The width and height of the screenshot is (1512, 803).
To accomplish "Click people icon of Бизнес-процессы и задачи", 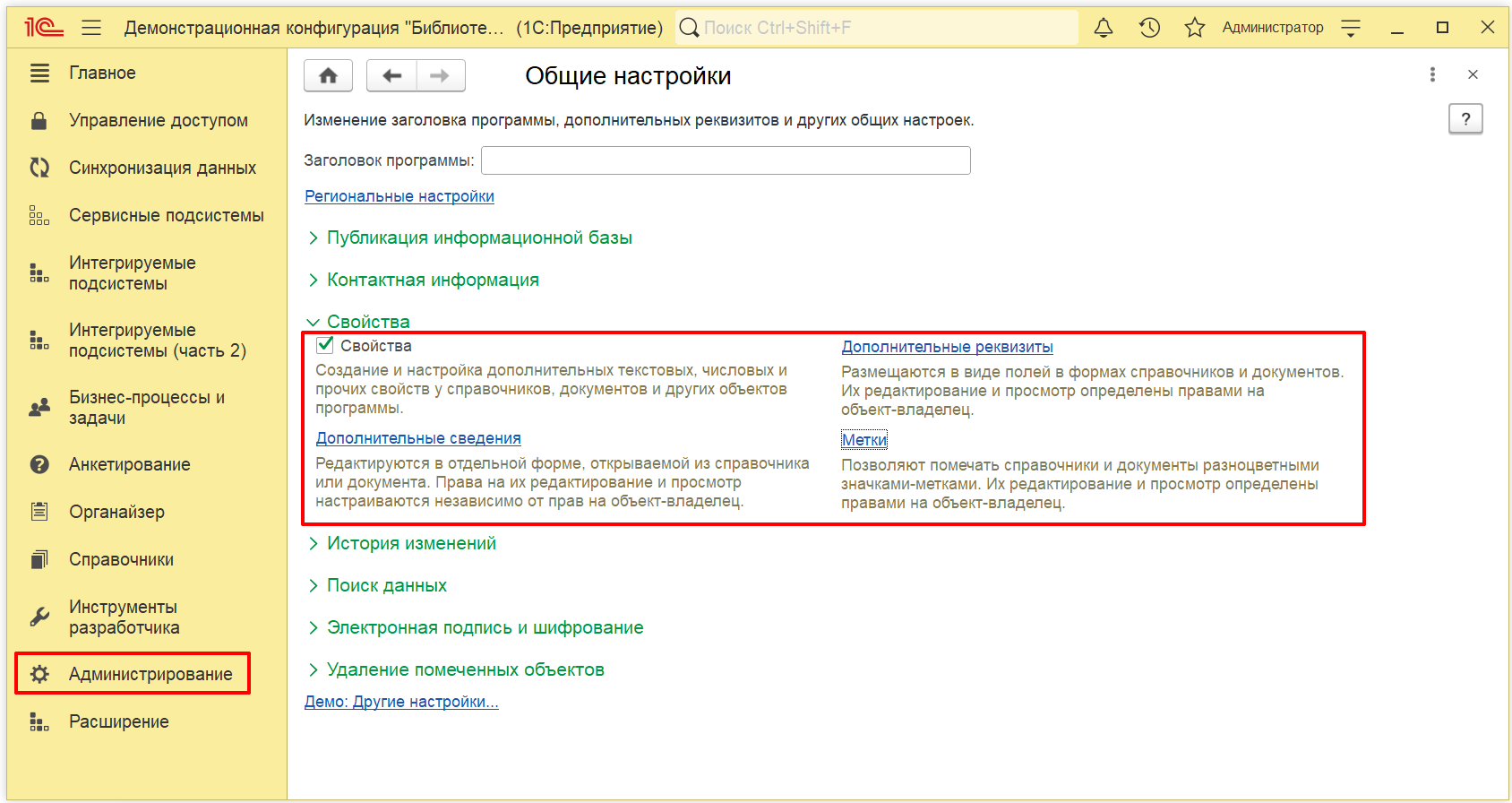I will click(39, 408).
